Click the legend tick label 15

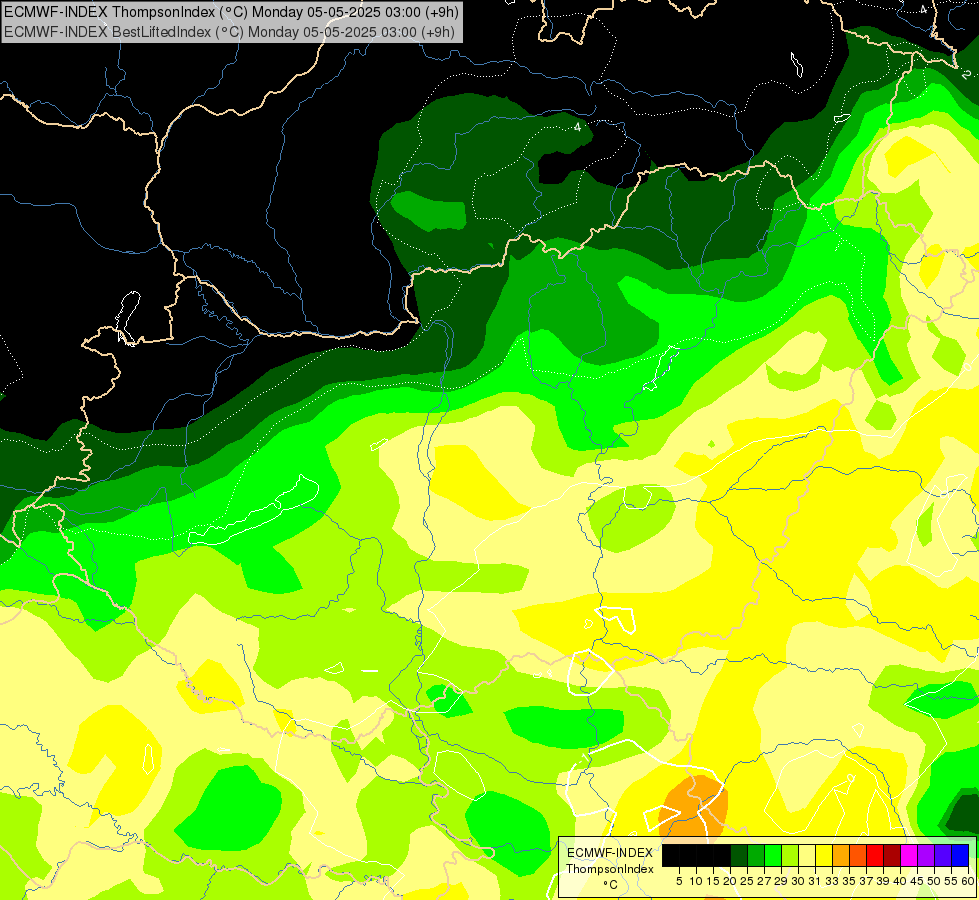[x=713, y=881]
